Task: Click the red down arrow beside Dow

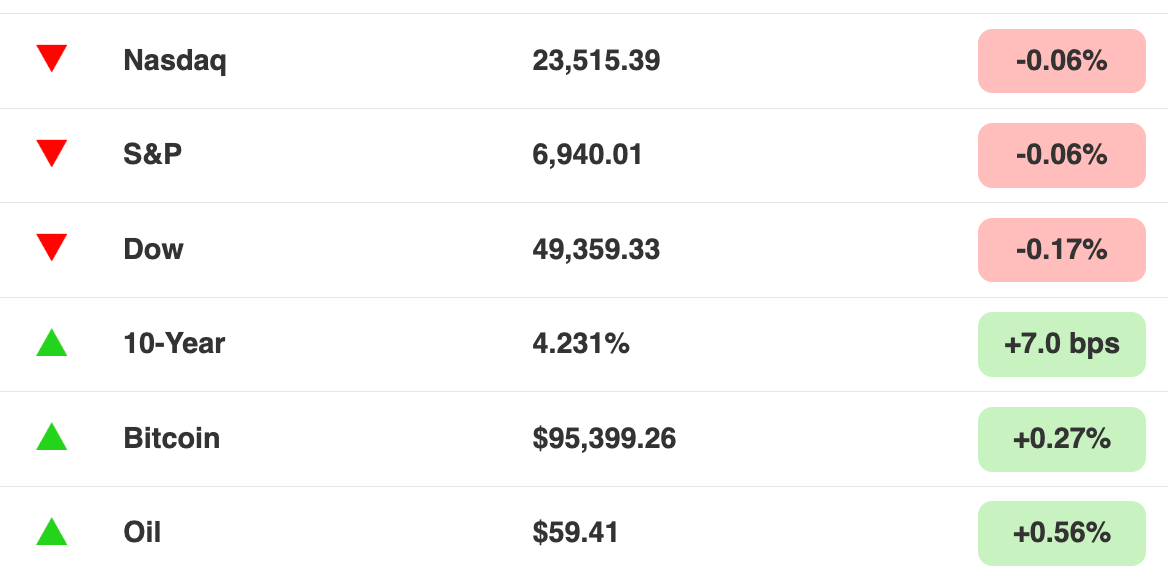Action: pos(51,247)
